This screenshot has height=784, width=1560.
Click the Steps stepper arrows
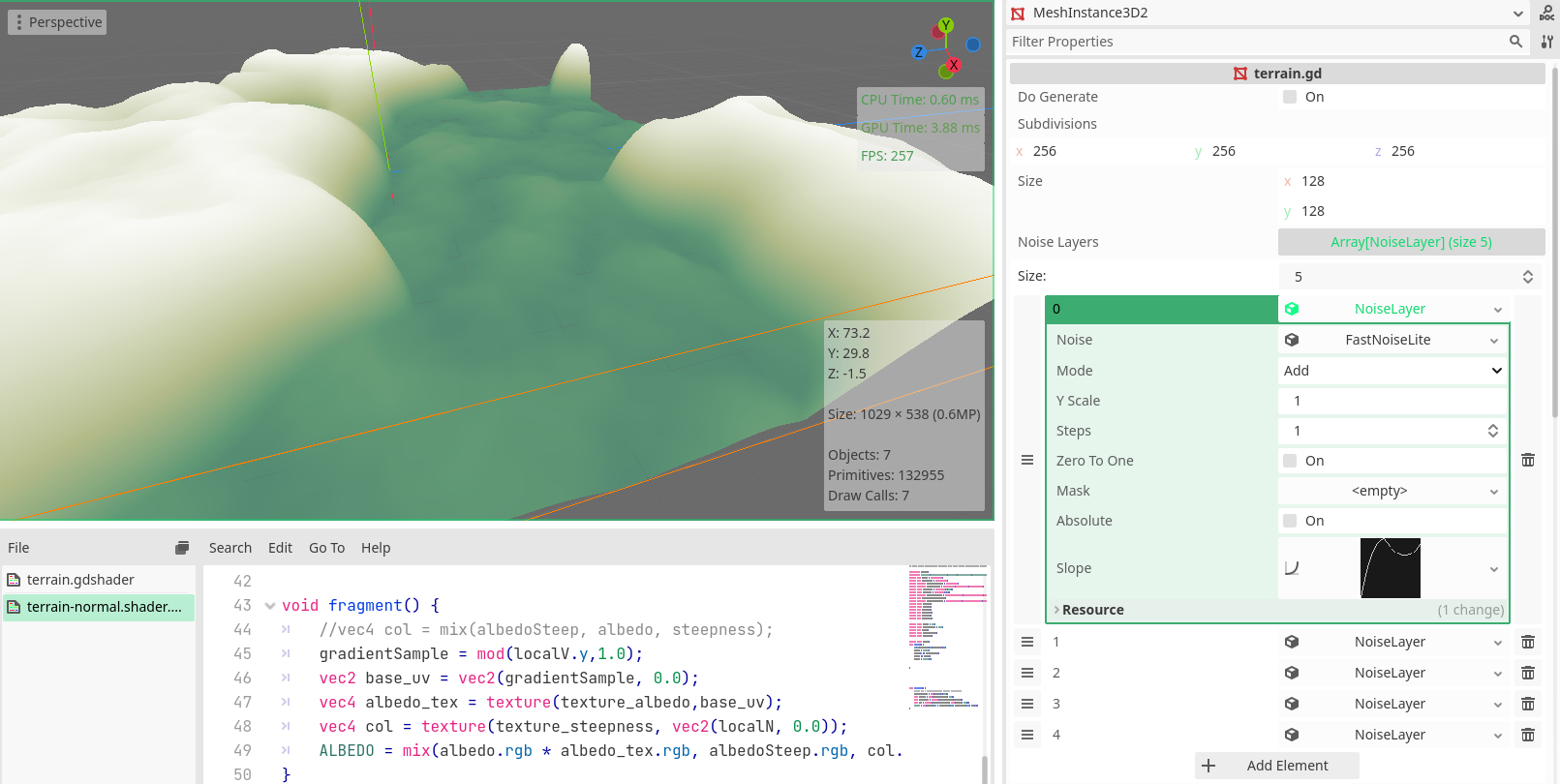pos(1493,431)
